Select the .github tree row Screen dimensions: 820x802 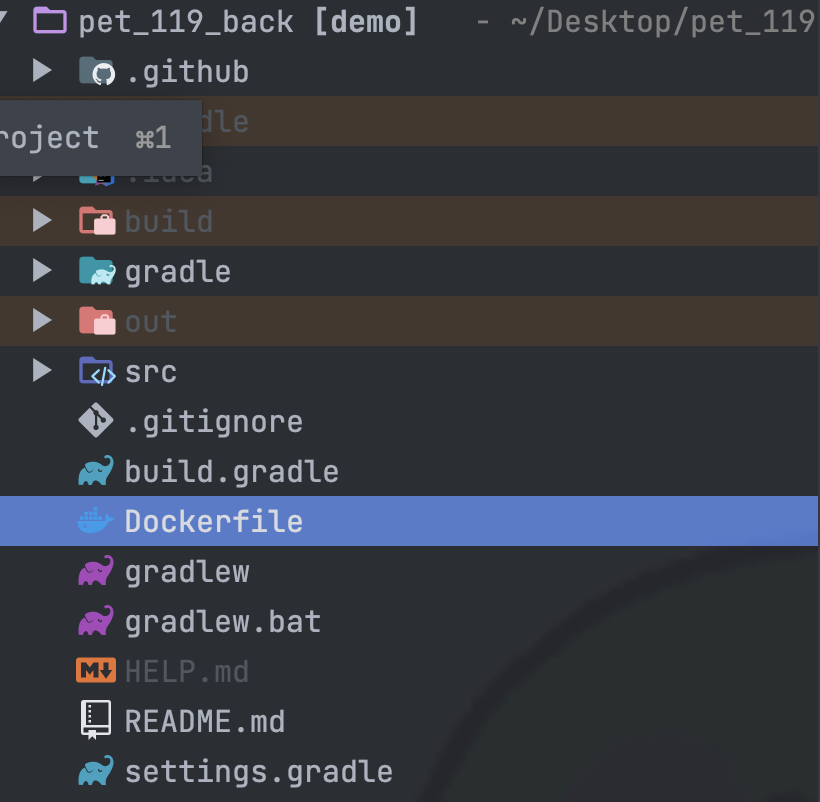(409, 71)
